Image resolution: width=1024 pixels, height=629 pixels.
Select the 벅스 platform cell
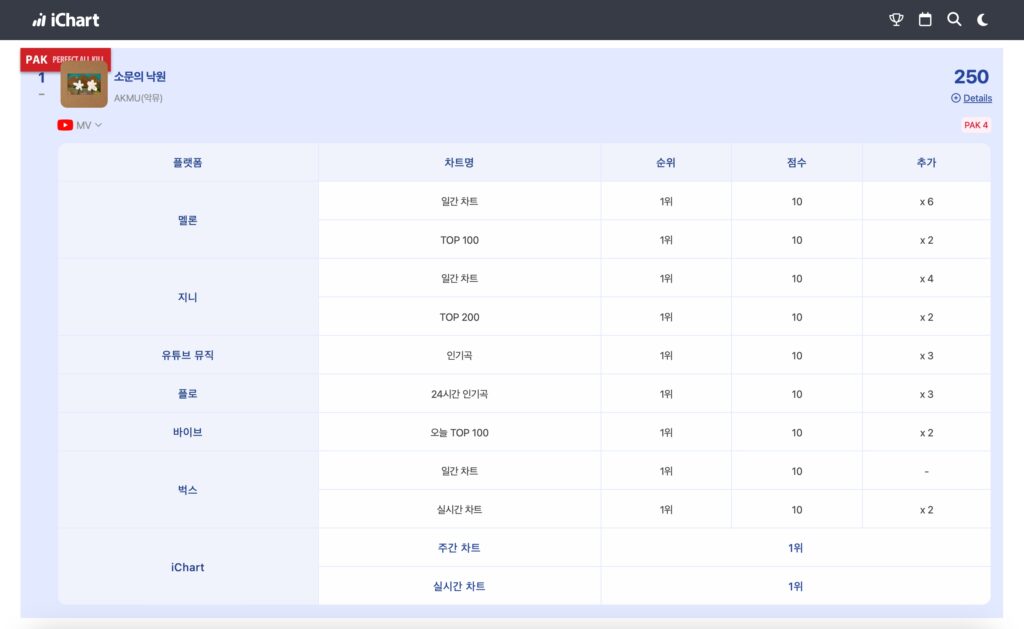[187, 490]
